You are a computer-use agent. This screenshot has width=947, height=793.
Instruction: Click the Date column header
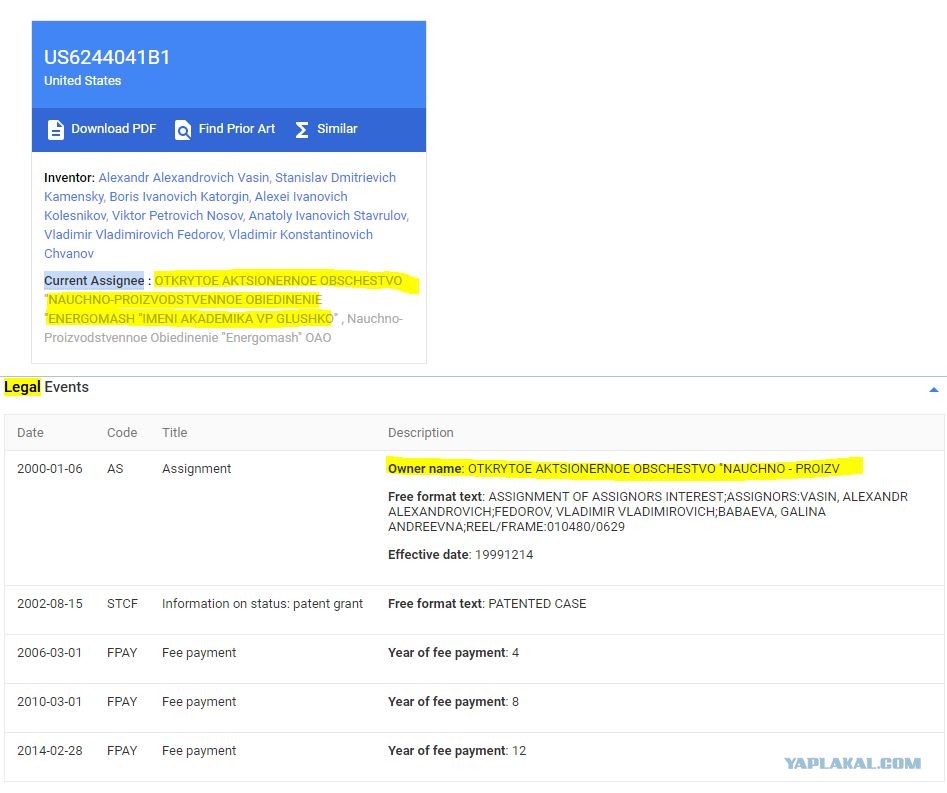pyautogui.click(x=30, y=432)
